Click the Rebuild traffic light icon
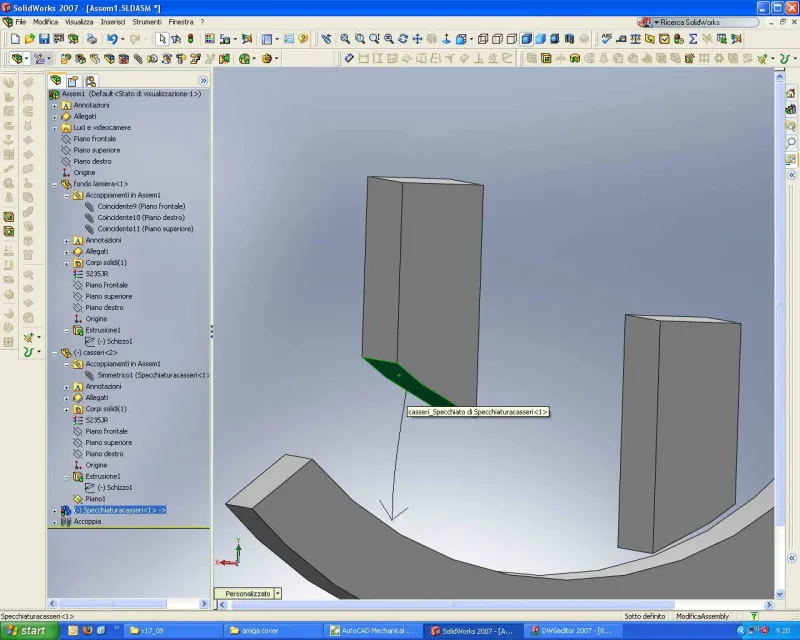 pos(190,39)
